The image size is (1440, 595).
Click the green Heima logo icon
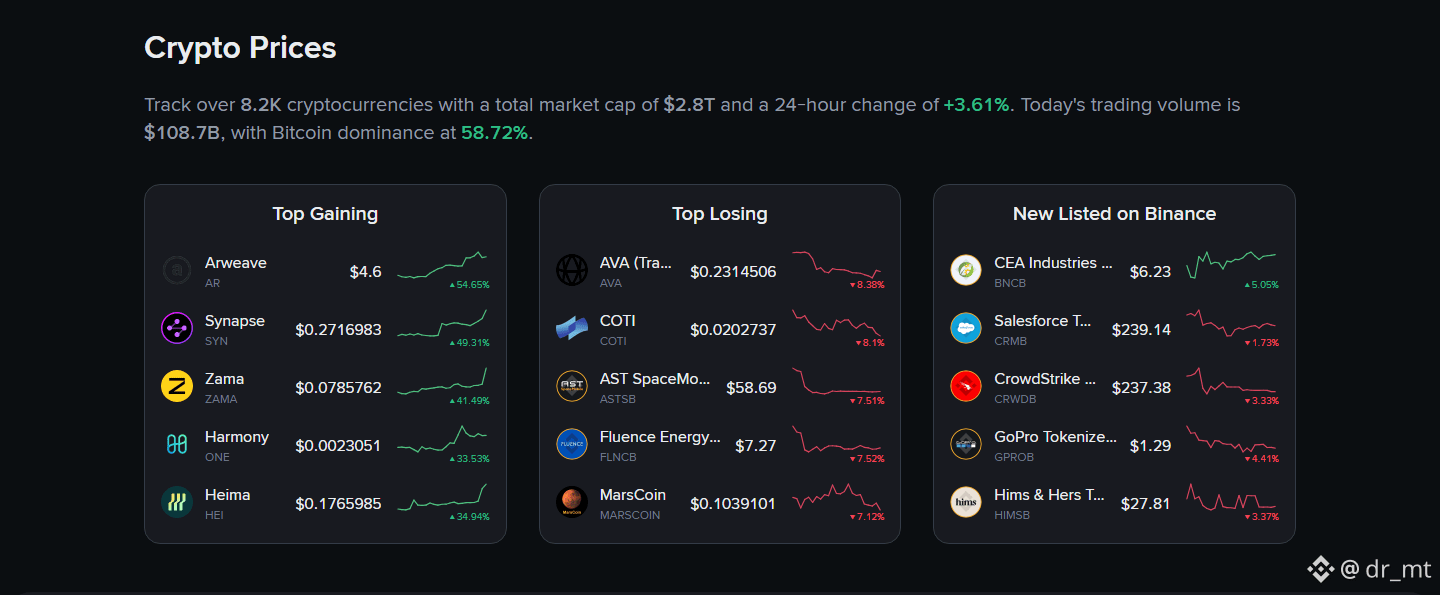point(177,502)
